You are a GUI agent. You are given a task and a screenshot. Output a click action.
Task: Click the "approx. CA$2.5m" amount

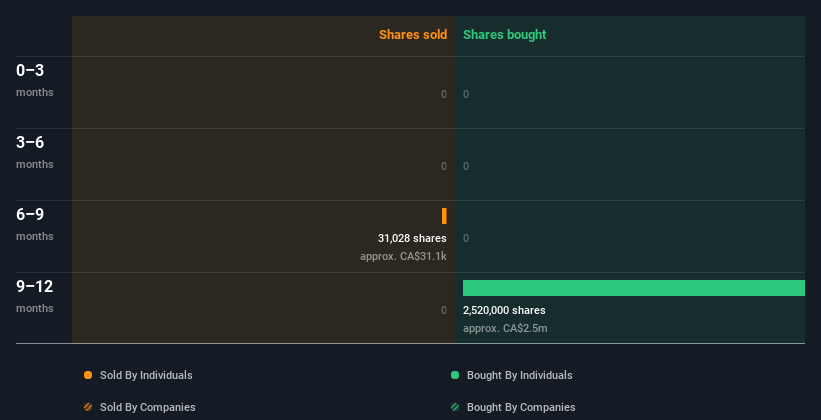pyautogui.click(x=505, y=328)
